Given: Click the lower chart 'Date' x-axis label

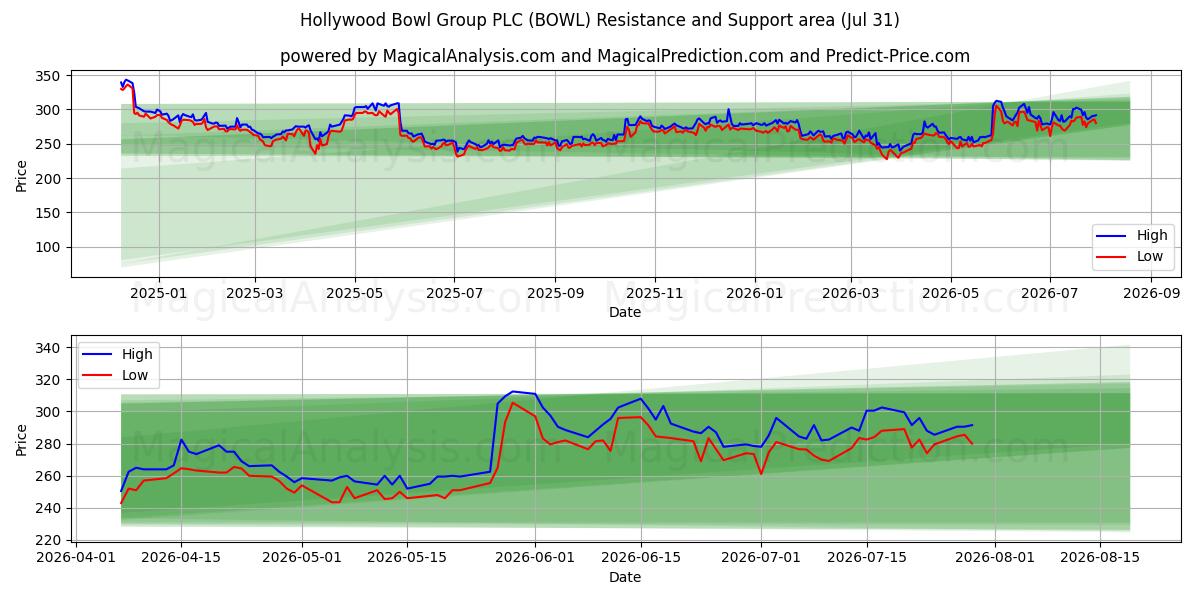Looking at the screenshot, I should [625, 577].
